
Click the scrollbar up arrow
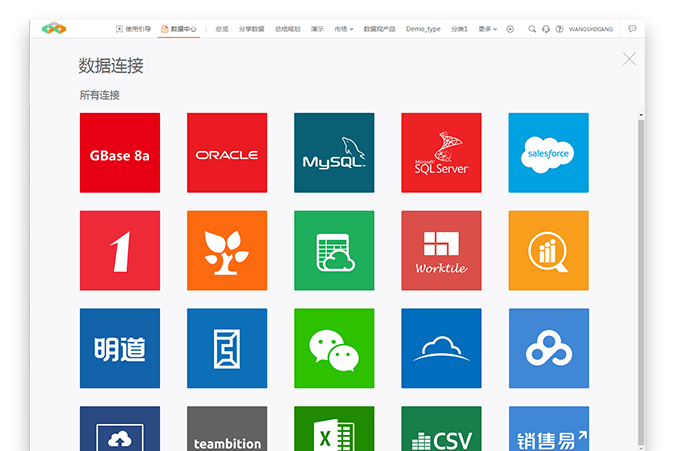pos(641,115)
